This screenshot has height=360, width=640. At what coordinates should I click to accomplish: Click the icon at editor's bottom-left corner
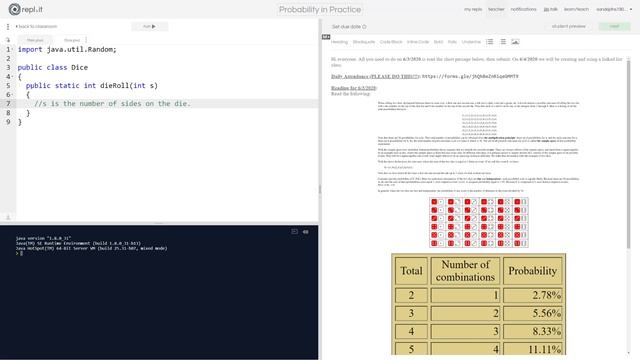point(8,217)
